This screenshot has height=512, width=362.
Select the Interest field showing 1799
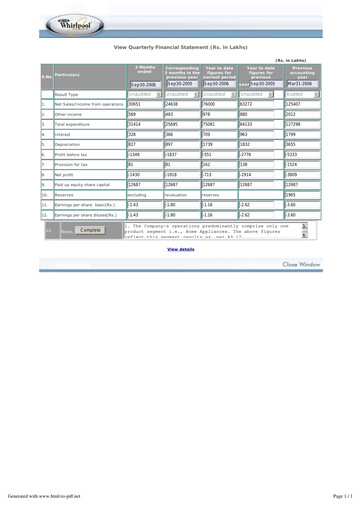303,134
